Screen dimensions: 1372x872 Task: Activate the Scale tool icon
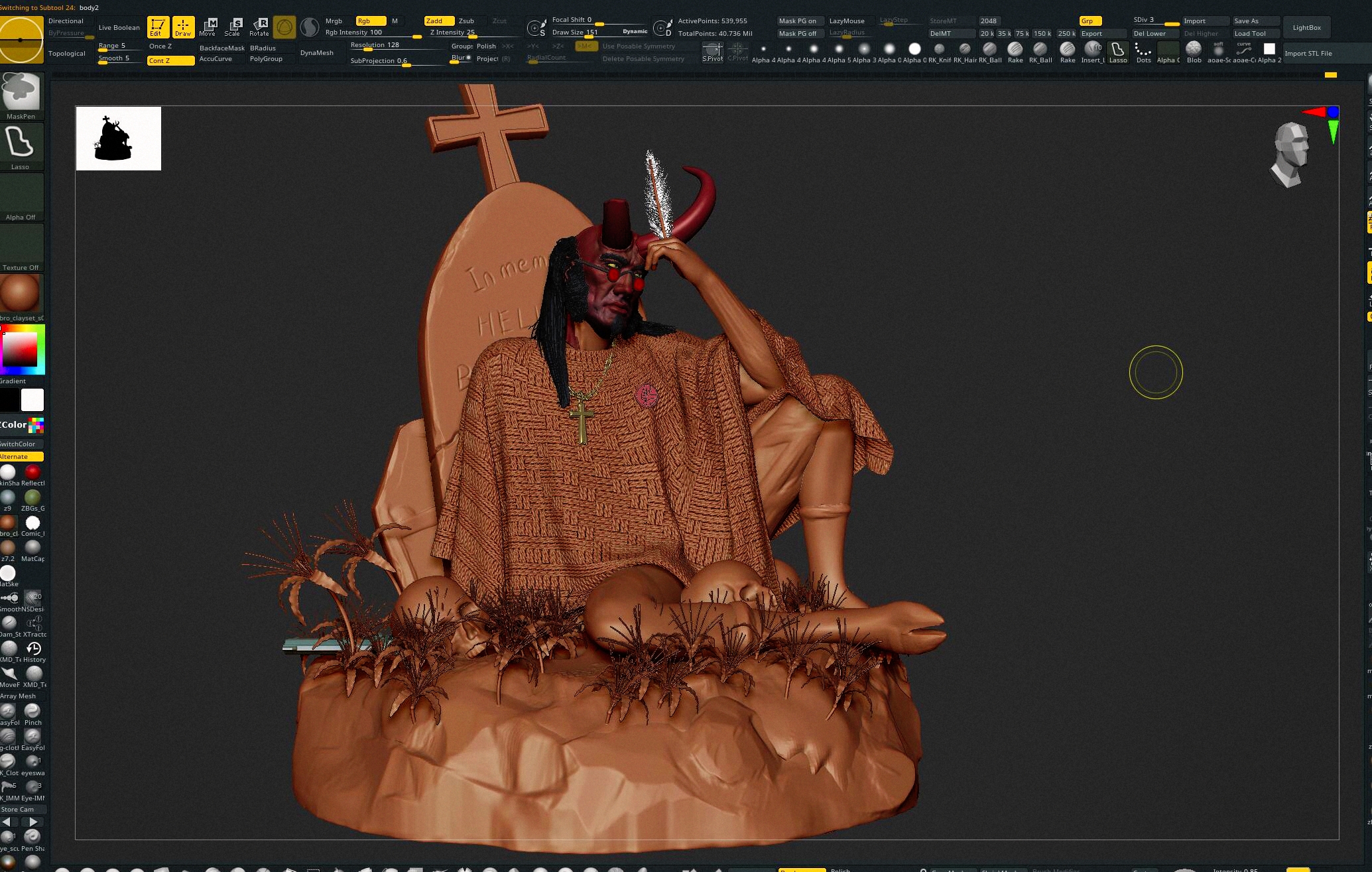pyautogui.click(x=233, y=27)
